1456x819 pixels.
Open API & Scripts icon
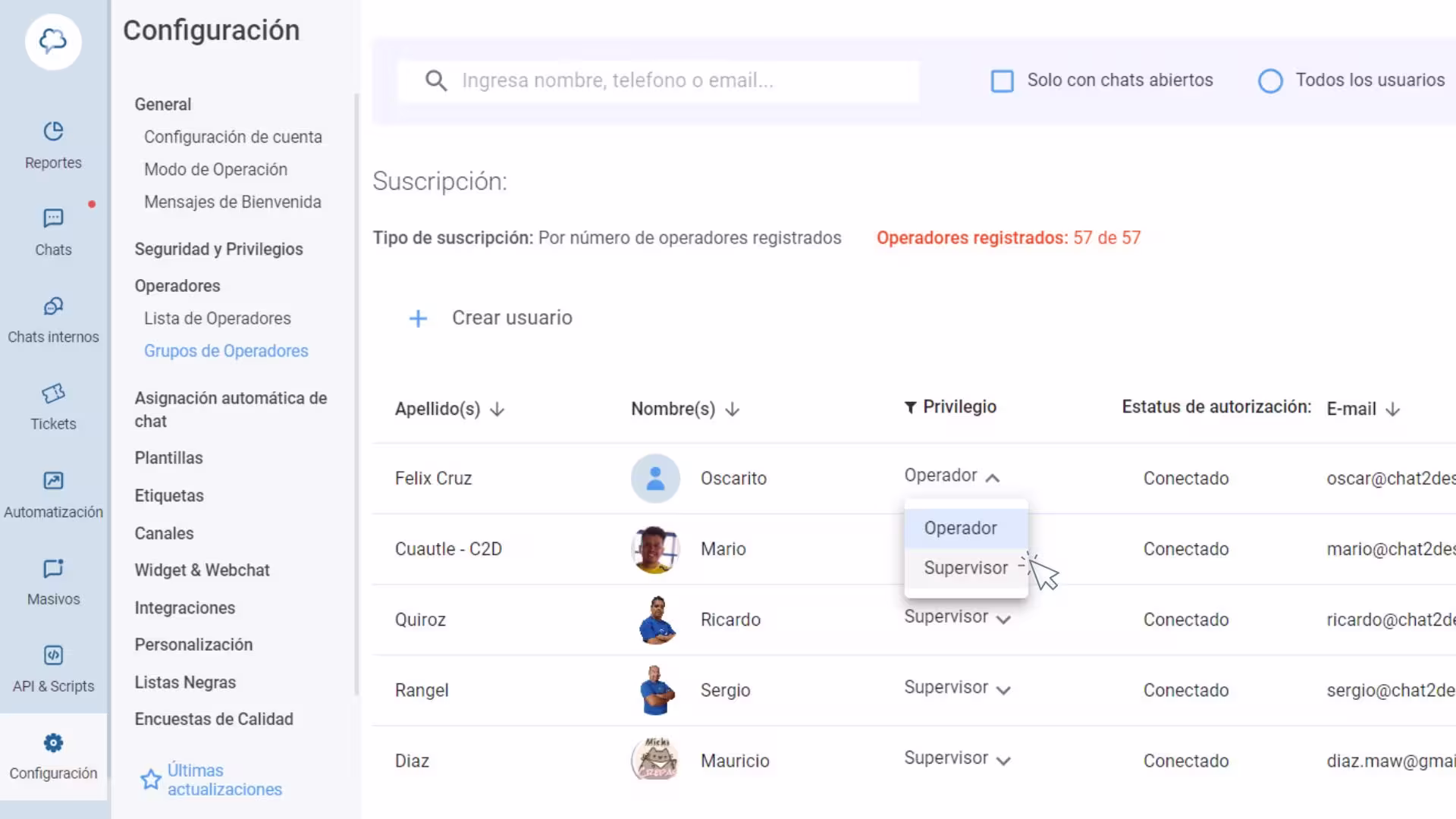[53, 655]
